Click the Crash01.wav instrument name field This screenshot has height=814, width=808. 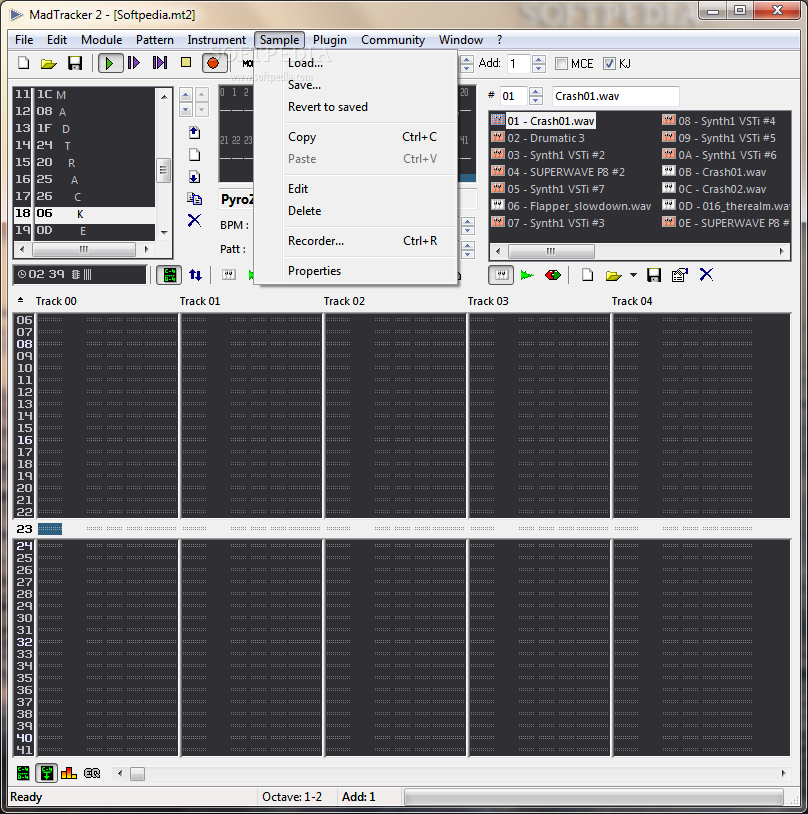tap(615, 96)
